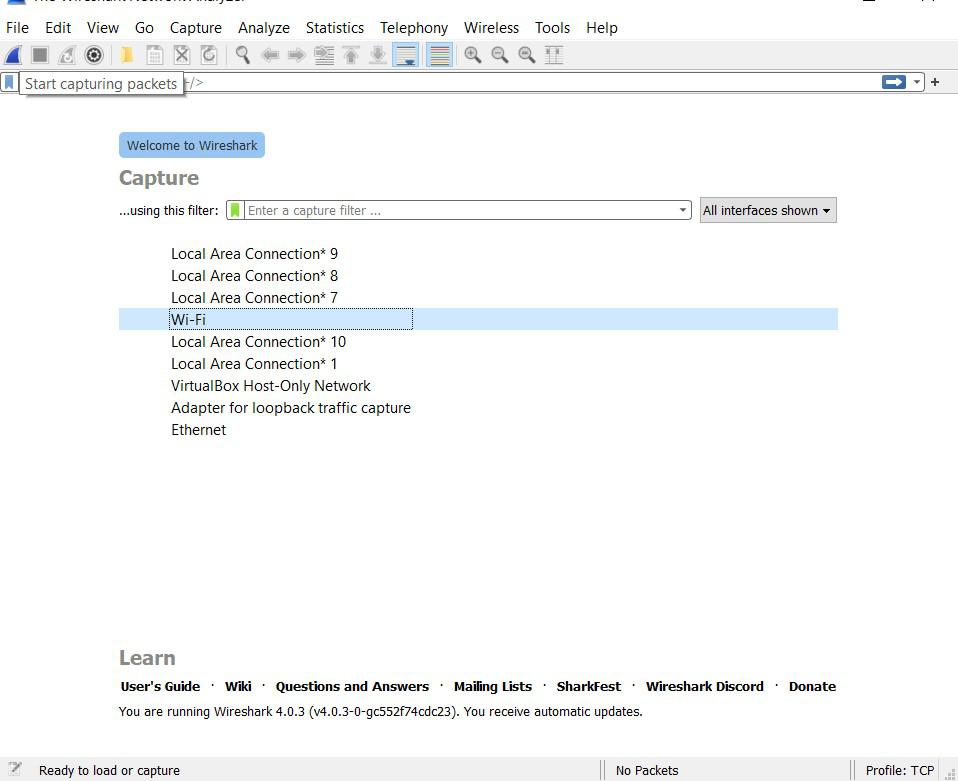Screen dimensions: 958x781
Task: Close the capture file using the X icon
Action: (x=181, y=55)
